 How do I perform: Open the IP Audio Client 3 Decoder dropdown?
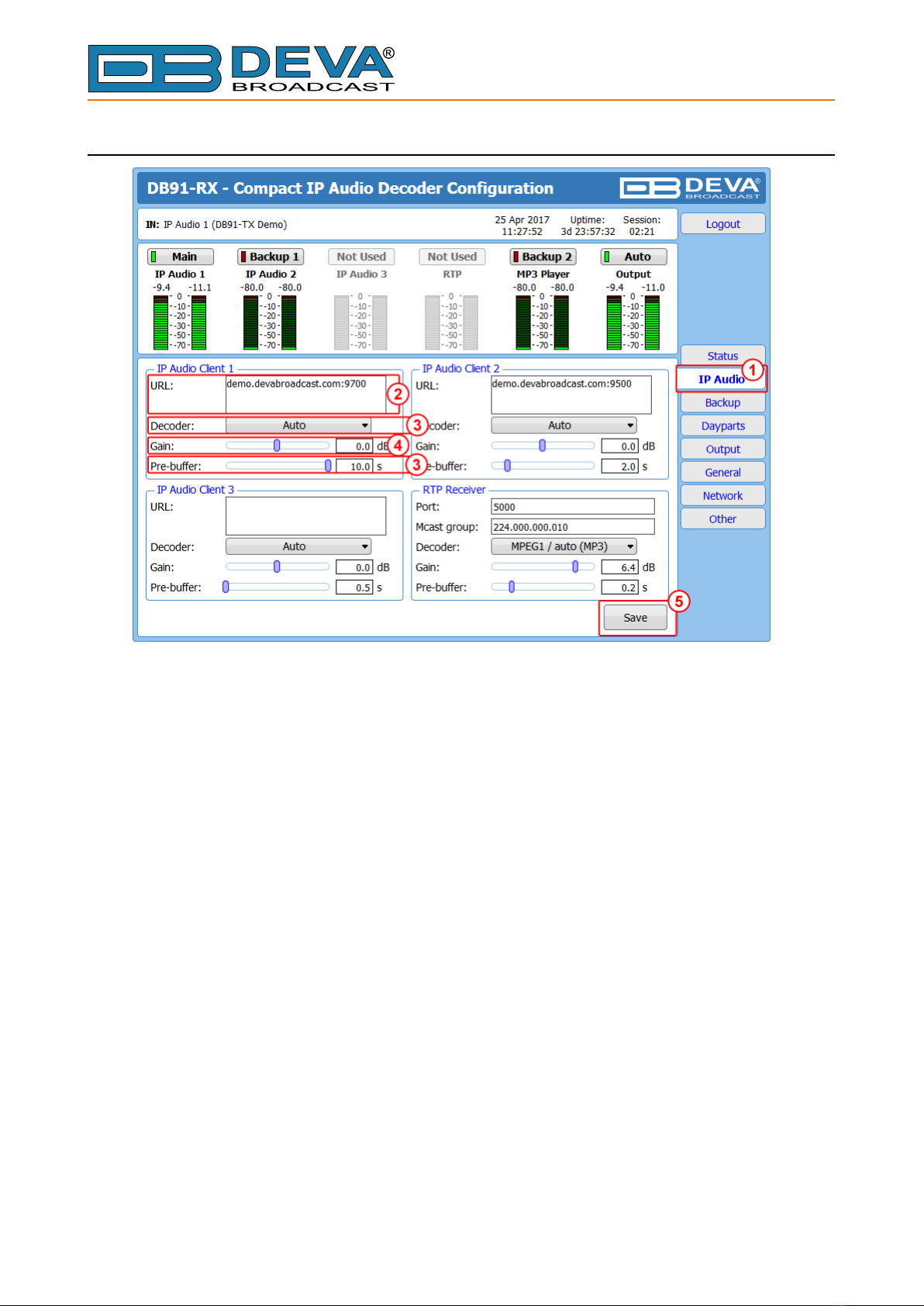click(298, 546)
